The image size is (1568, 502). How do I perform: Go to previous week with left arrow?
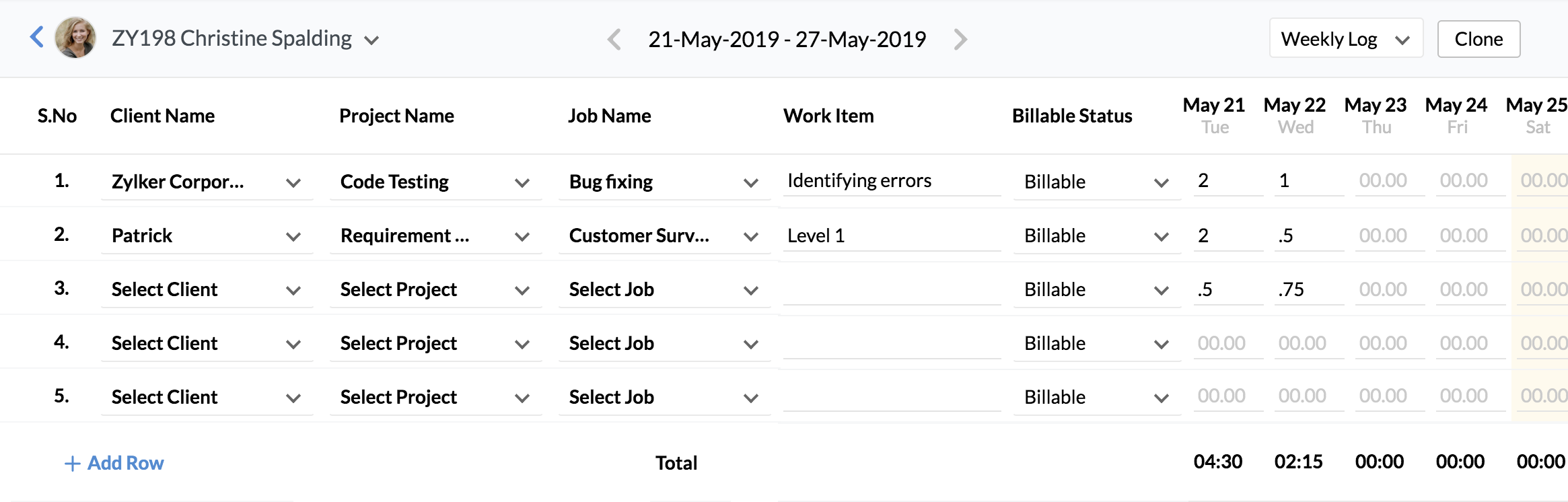[x=614, y=40]
